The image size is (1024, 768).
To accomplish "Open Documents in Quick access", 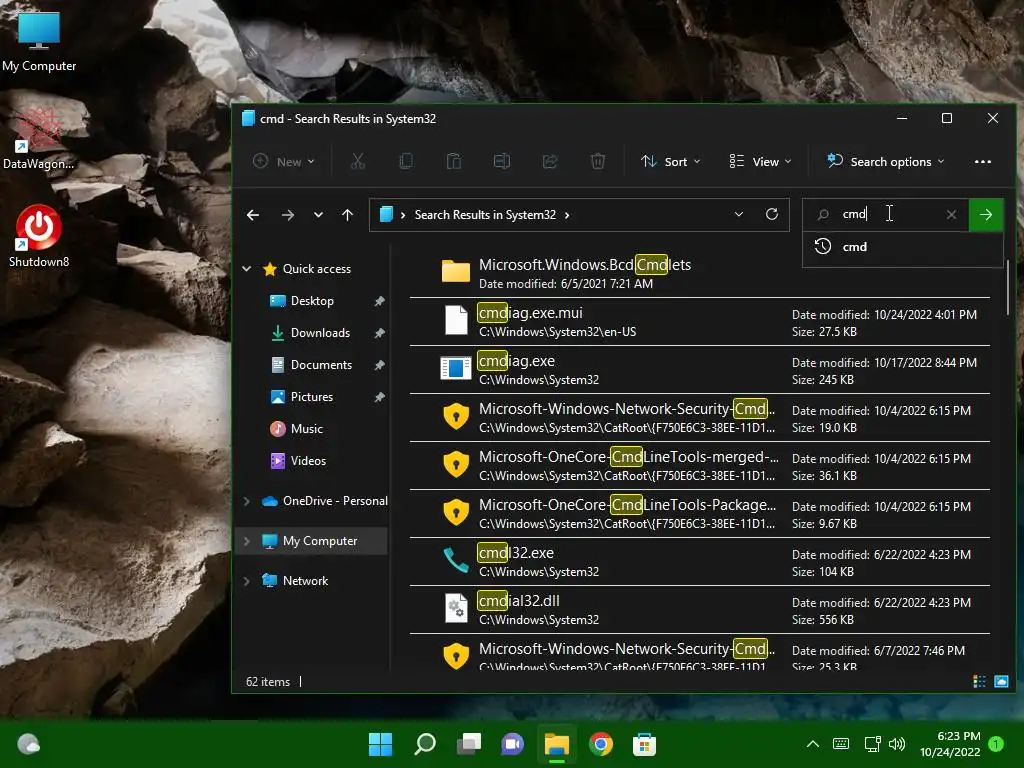I will (x=321, y=365).
